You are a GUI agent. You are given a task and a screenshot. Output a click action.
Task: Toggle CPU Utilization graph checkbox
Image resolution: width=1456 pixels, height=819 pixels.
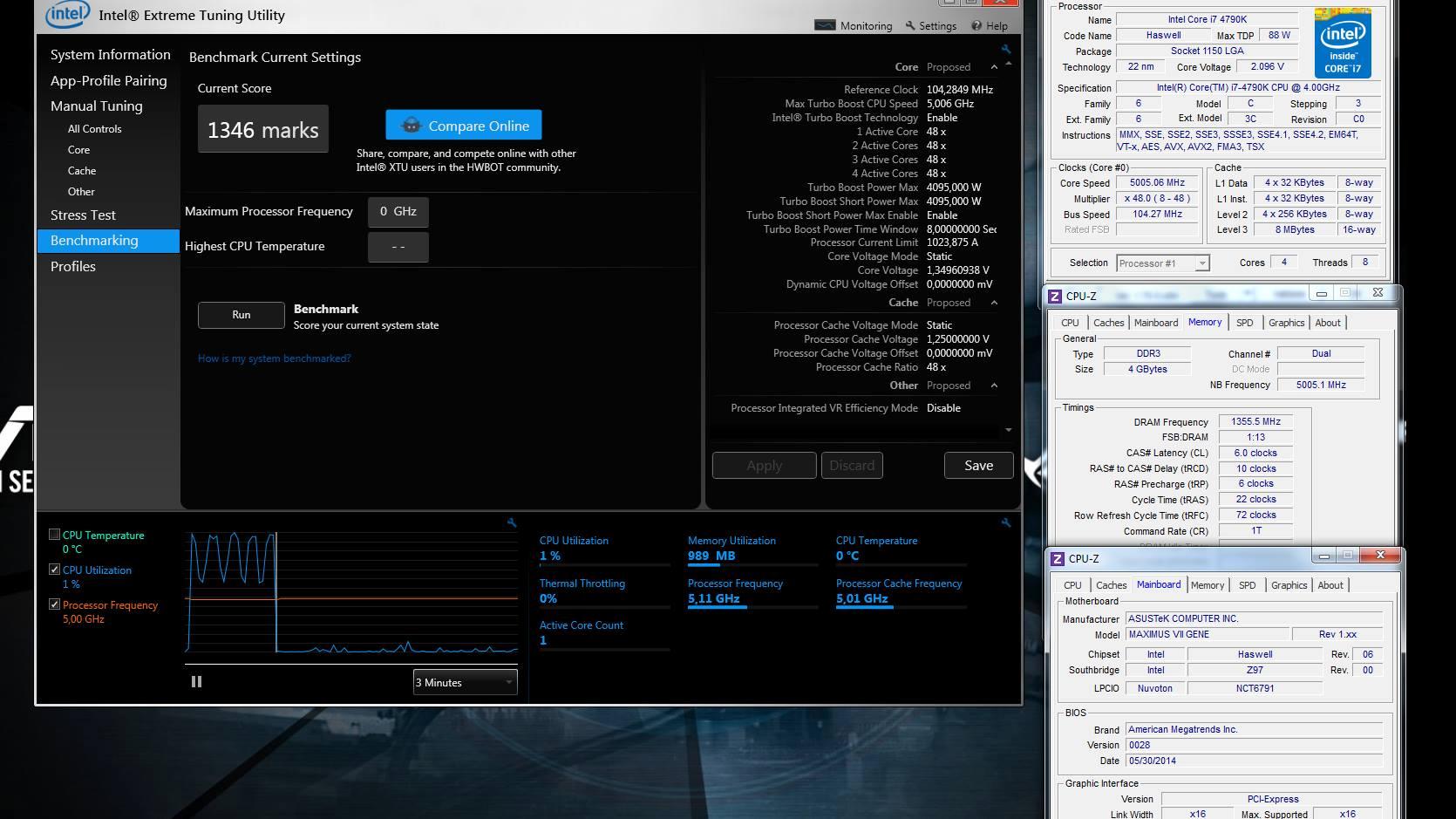[x=55, y=569]
